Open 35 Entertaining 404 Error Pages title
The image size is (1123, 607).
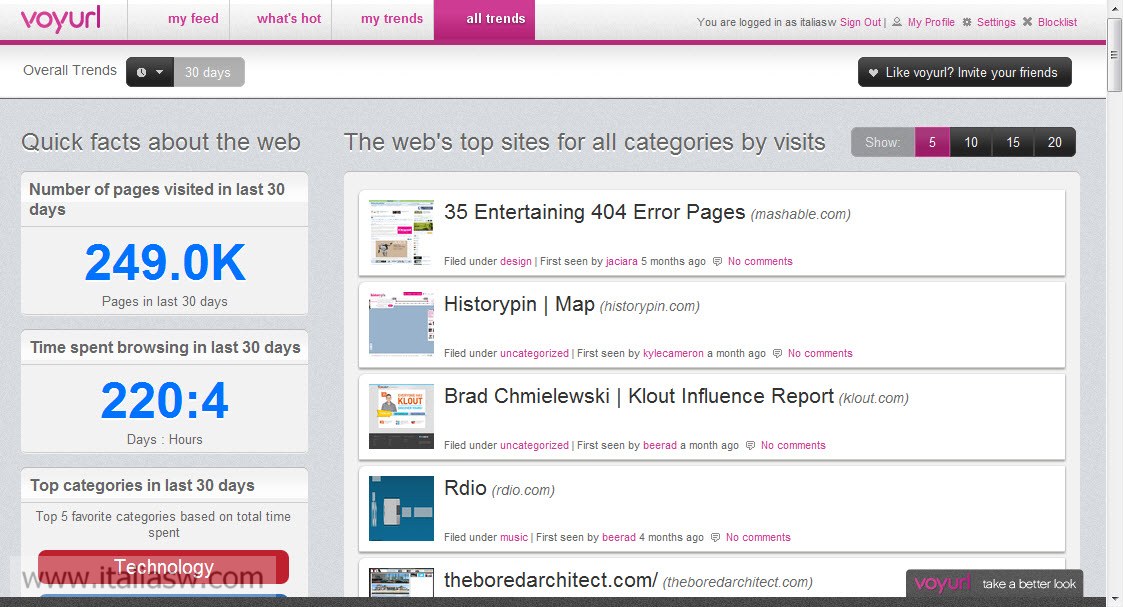(594, 213)
